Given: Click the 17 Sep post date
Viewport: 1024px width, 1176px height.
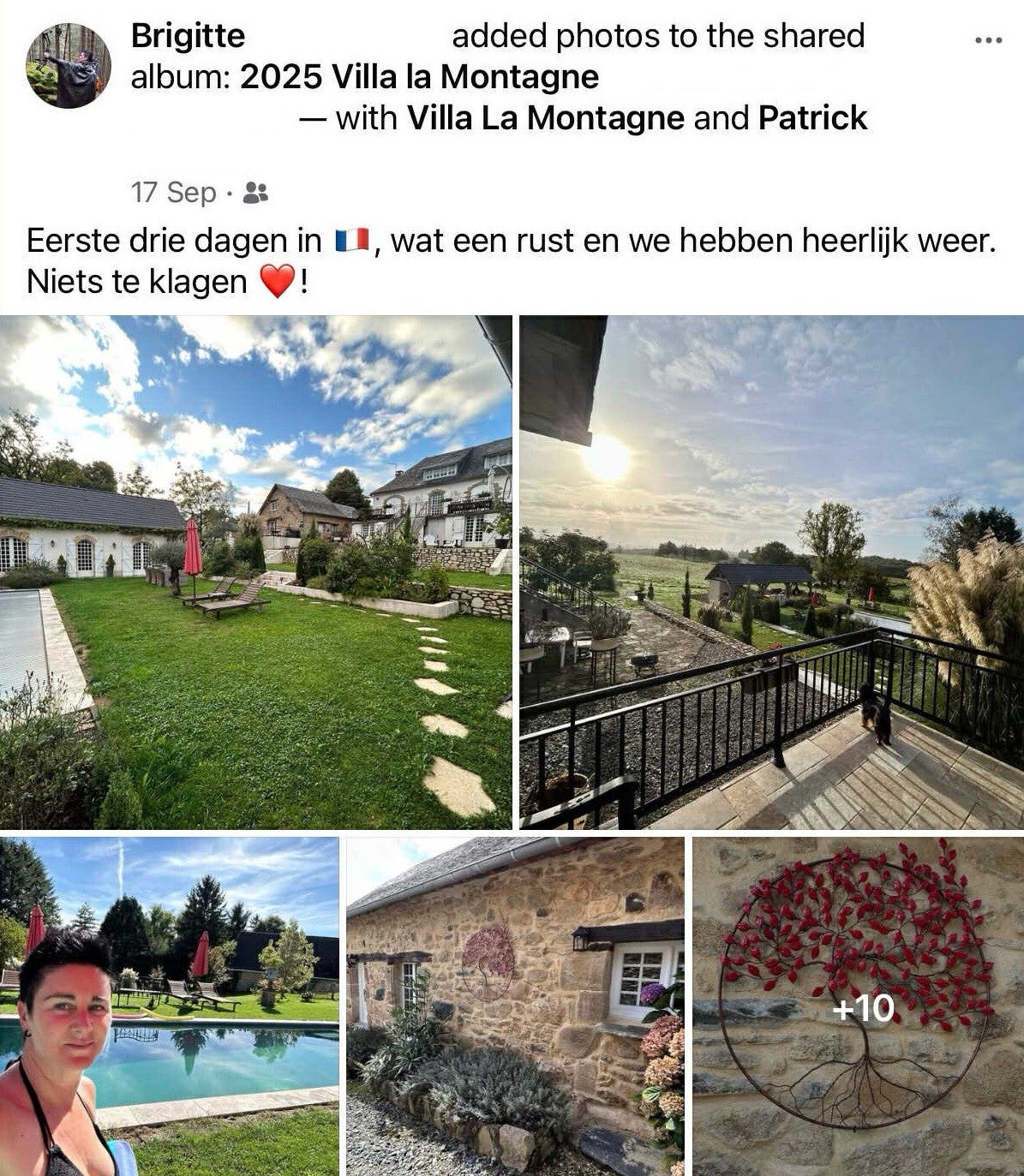Looking at the screenshot, I should tap(174, 192).
